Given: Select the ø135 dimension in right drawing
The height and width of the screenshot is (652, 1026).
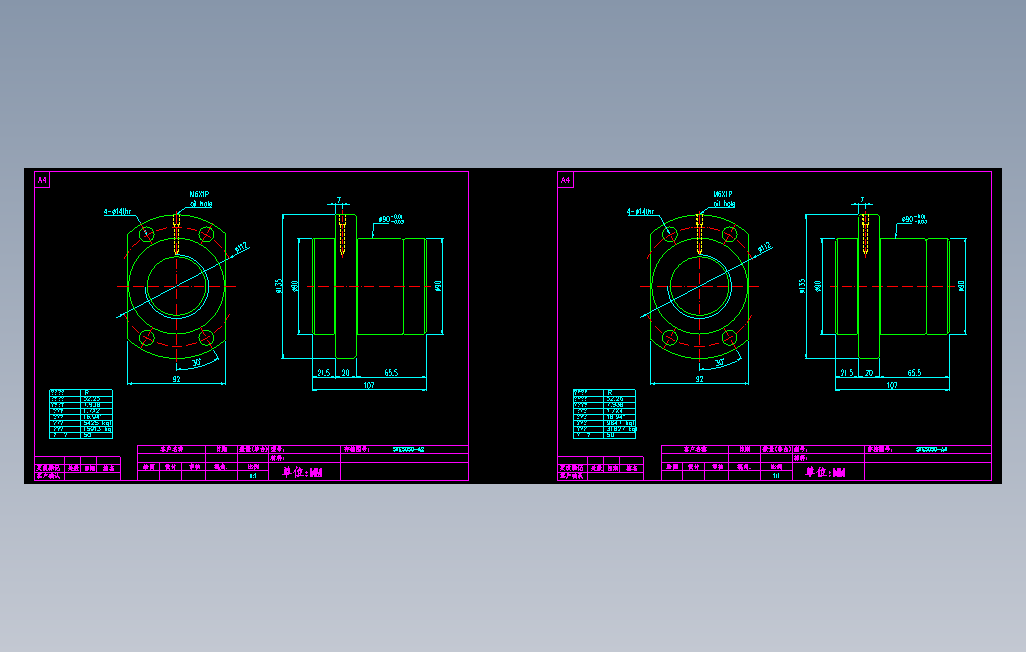Looking at the screenshot, I should point(802,286).
